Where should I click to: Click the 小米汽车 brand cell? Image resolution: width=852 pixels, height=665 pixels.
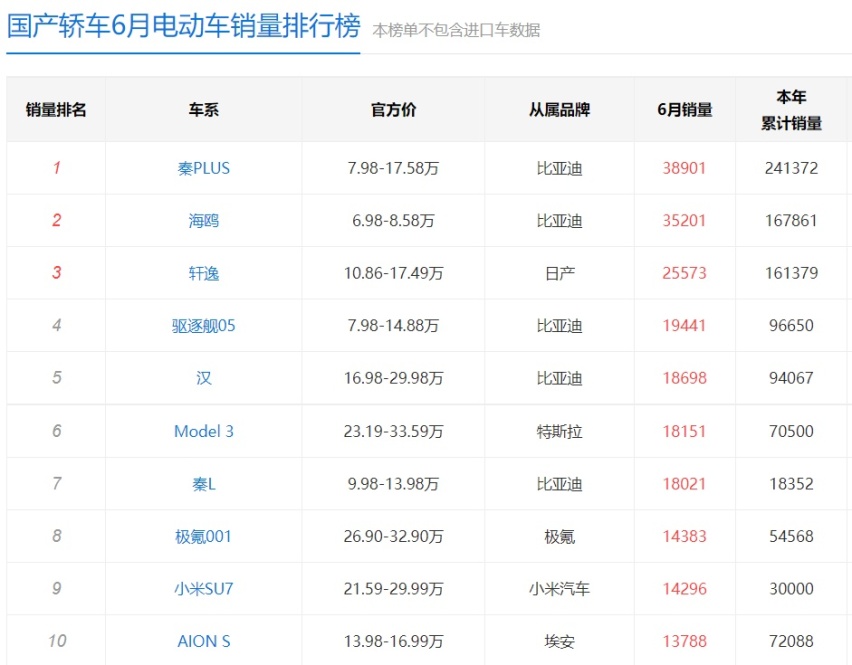tap(560, 589)
